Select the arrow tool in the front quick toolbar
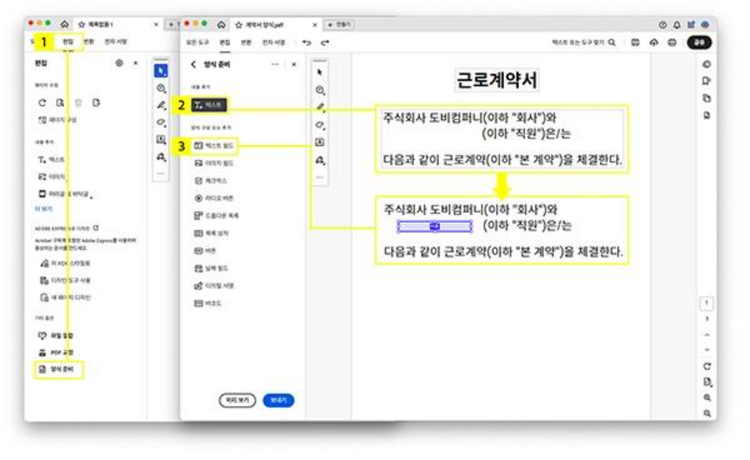 click(x=320, y=72)
